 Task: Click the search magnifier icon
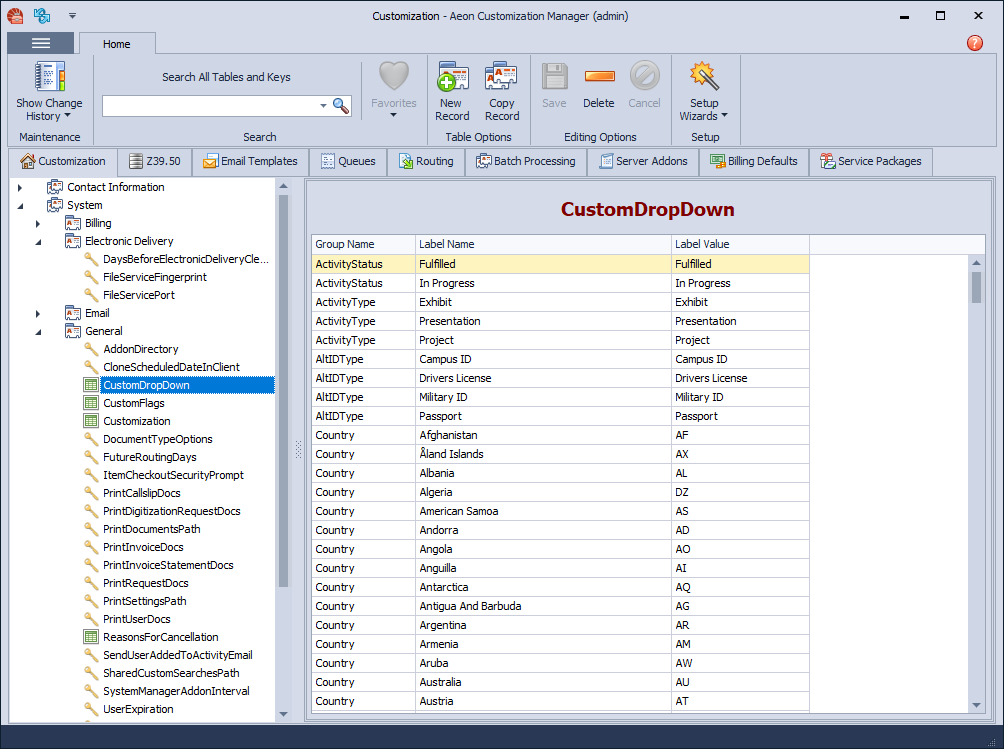coord(341,105)
